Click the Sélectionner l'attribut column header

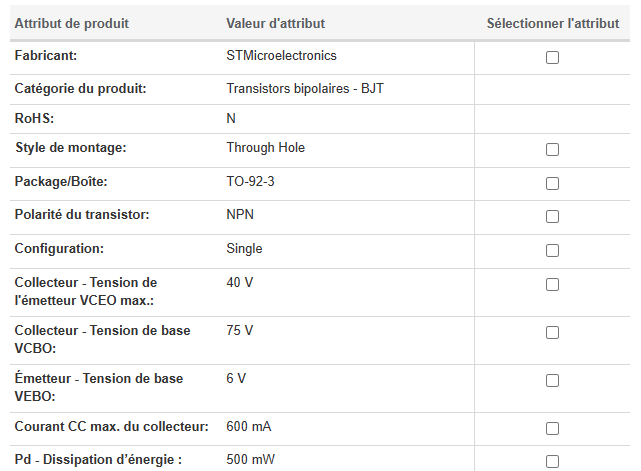click(553, 24)
